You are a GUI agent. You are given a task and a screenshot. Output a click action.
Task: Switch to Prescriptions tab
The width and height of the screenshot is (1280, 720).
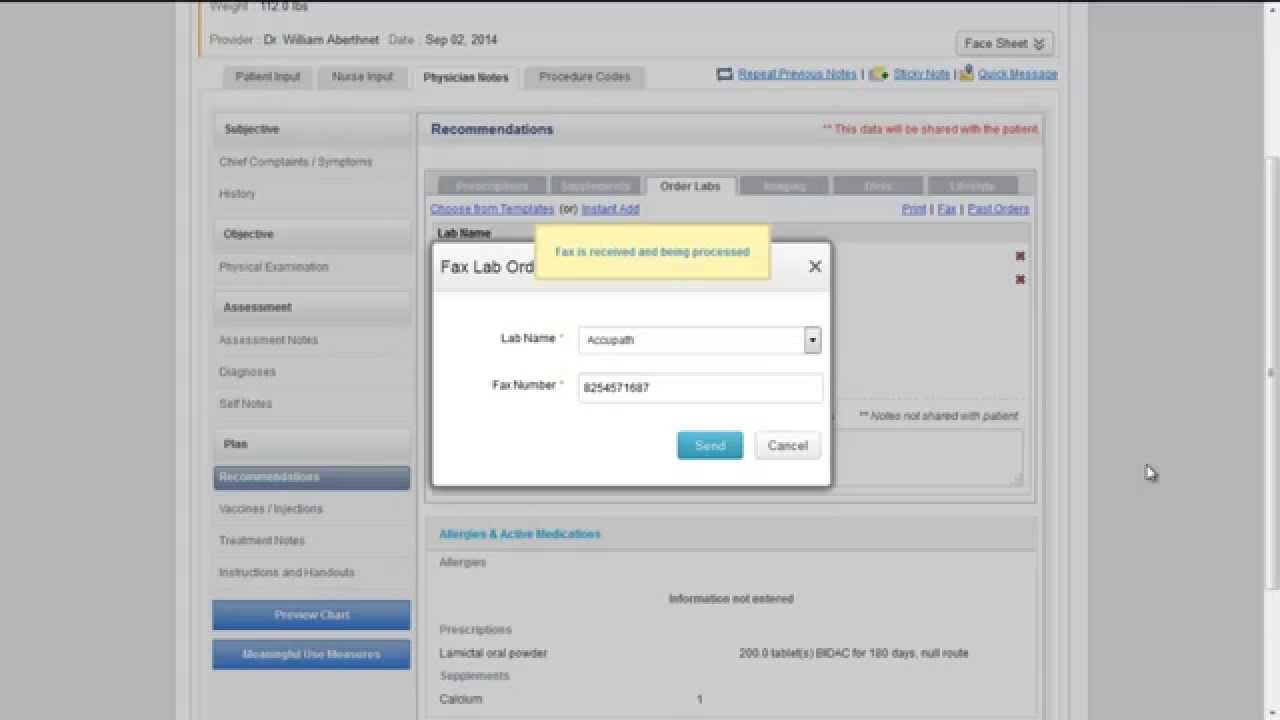click(x=492, y=186)
